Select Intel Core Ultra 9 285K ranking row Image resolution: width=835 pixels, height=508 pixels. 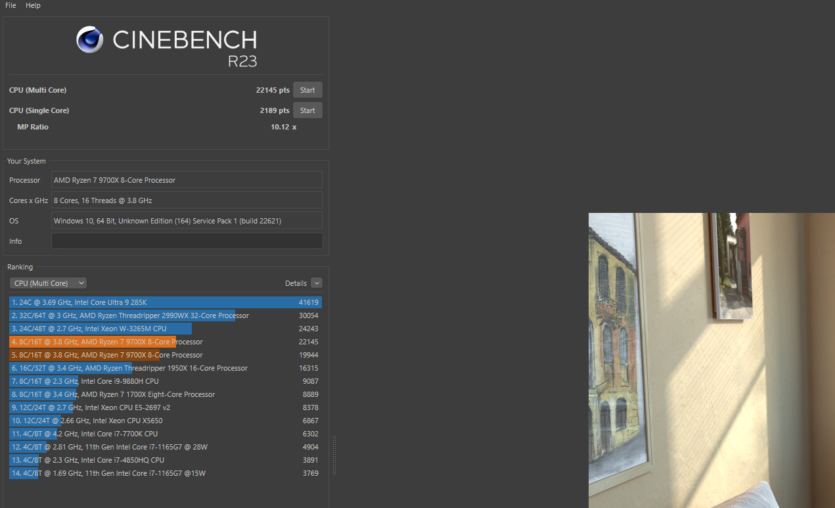click(x=165, y=302)
